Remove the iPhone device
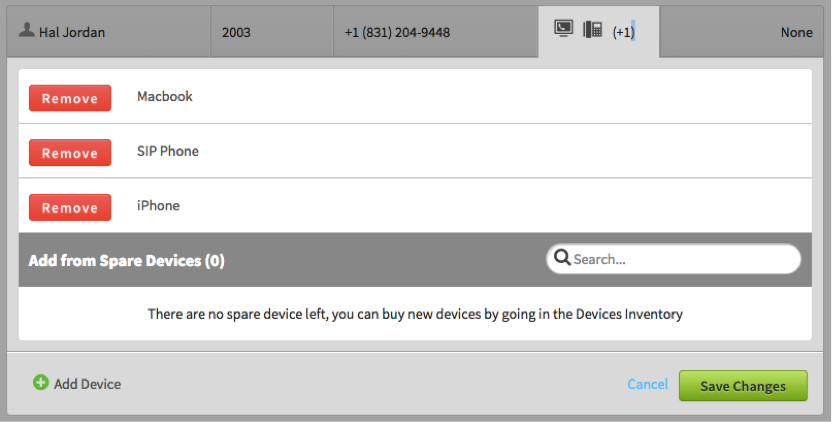 pos(70,208)
